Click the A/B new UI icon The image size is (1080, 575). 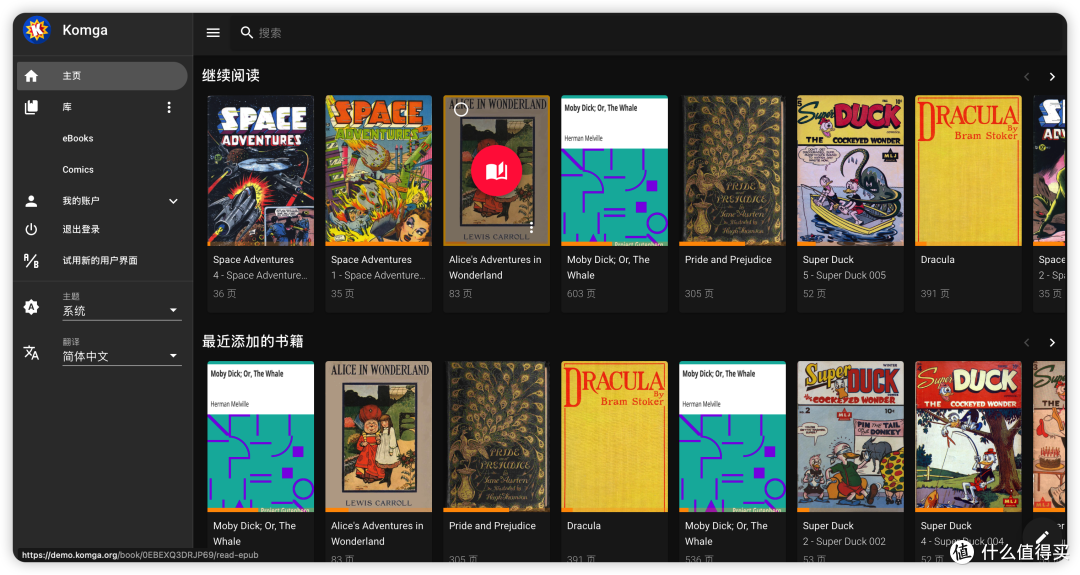31,260
